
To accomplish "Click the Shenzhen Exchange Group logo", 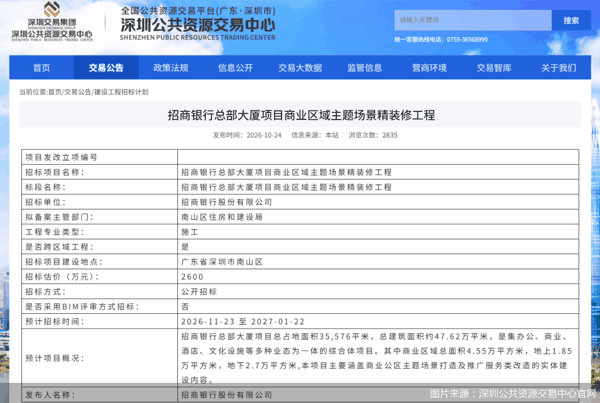I will coord(52,21).
